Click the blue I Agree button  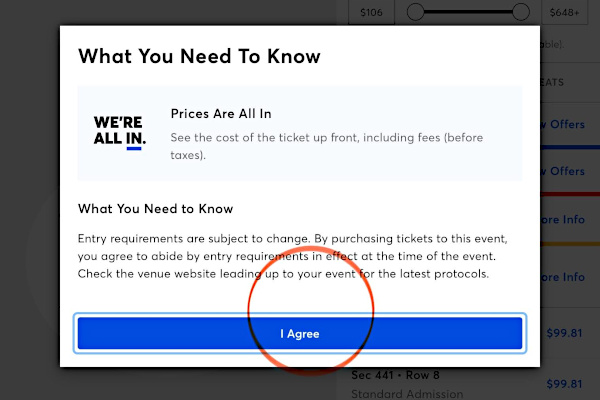click(300, 333)
